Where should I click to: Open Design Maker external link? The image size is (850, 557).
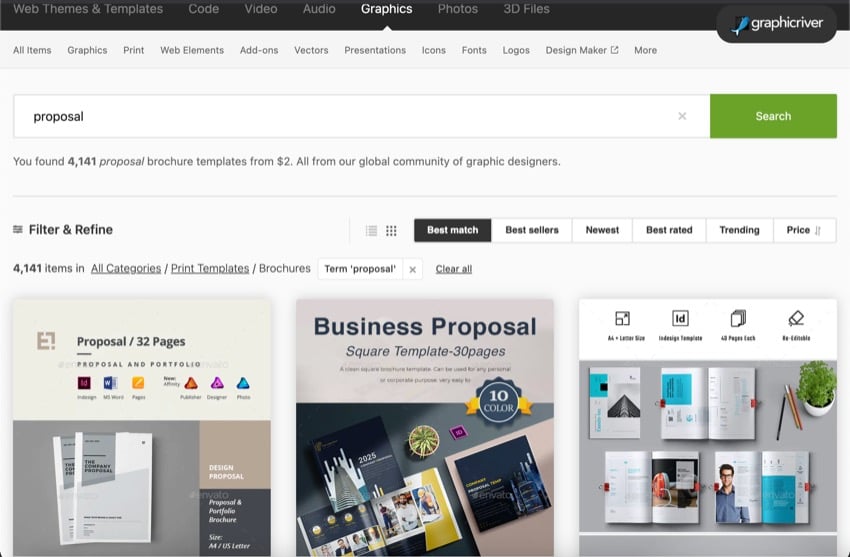click(582, 50)
